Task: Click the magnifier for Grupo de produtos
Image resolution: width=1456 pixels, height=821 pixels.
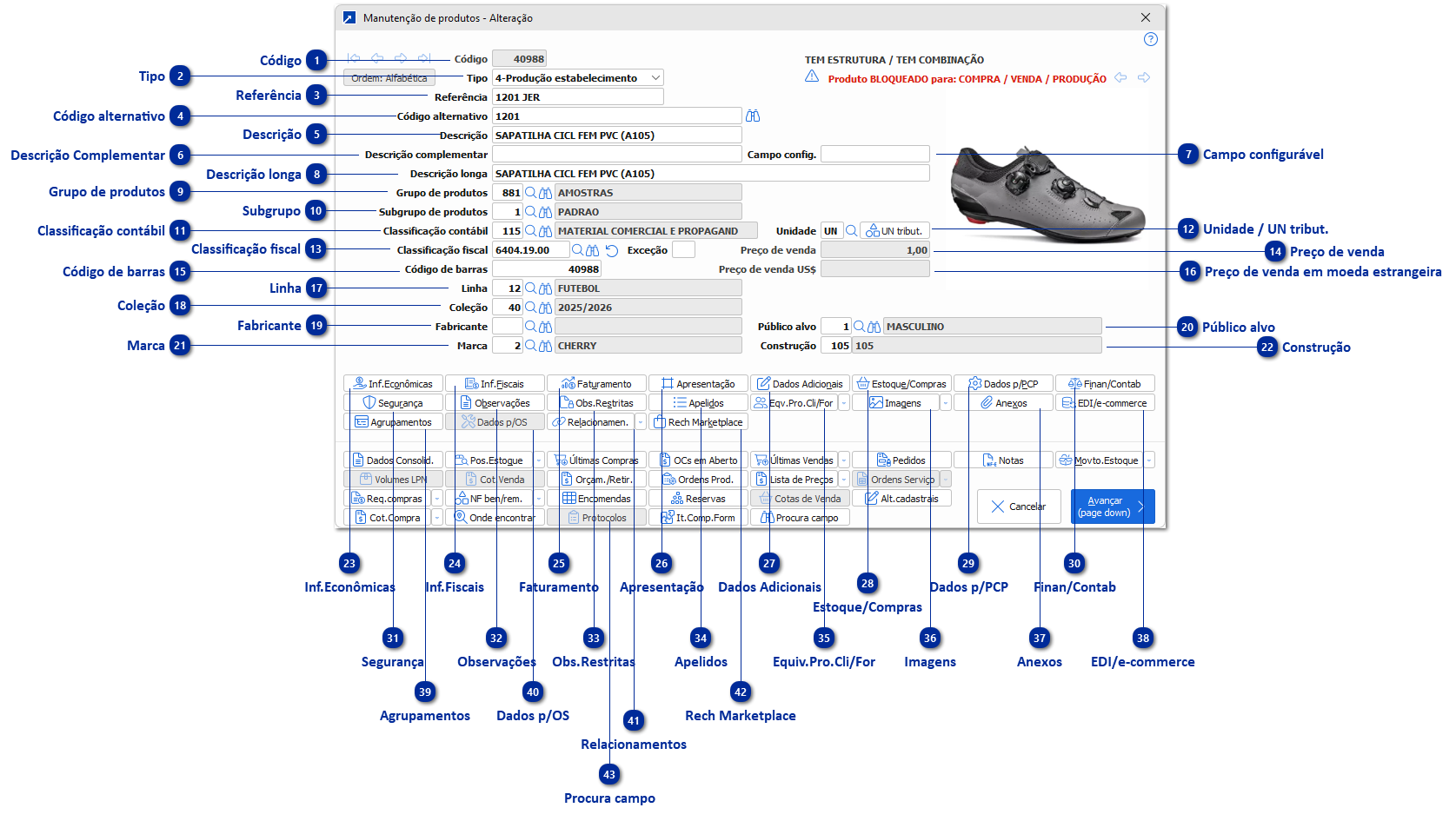Action: point(531,193)
